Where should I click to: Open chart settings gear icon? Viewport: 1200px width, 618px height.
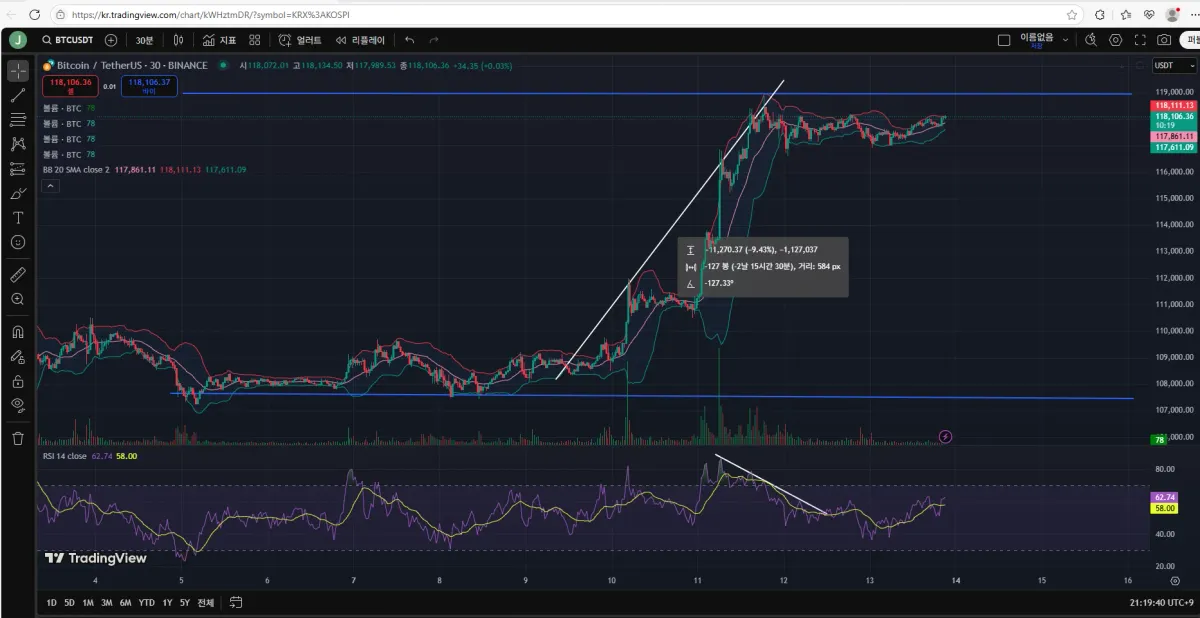(x=1116, y=40)
